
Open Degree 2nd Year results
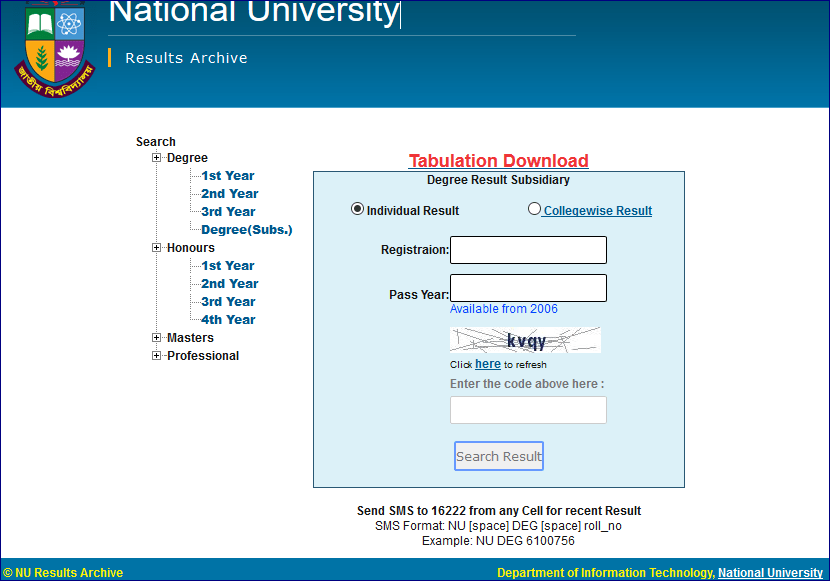pyautogui.click(x=230, y=194)
